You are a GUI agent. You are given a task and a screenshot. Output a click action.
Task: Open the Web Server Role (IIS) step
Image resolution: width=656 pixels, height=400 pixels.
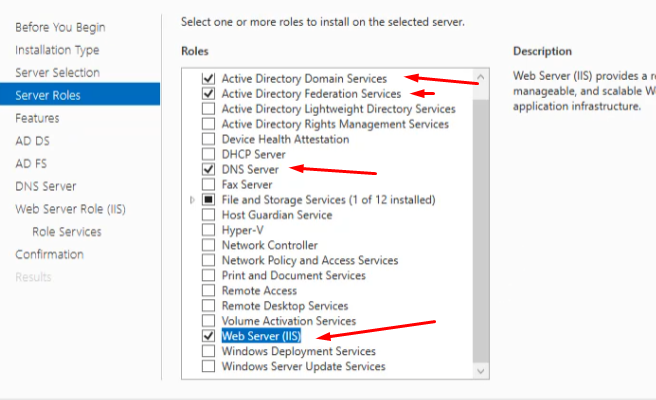click(70, 209)
